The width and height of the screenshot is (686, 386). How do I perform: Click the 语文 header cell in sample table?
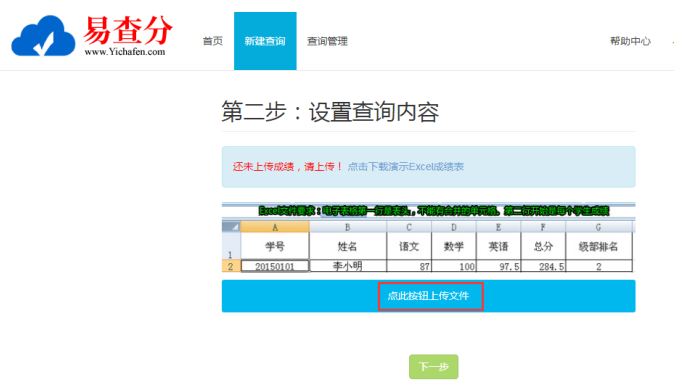point(409,246)
